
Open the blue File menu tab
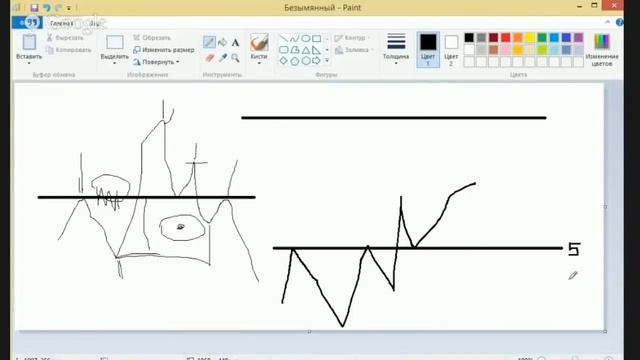coord(27,22)
